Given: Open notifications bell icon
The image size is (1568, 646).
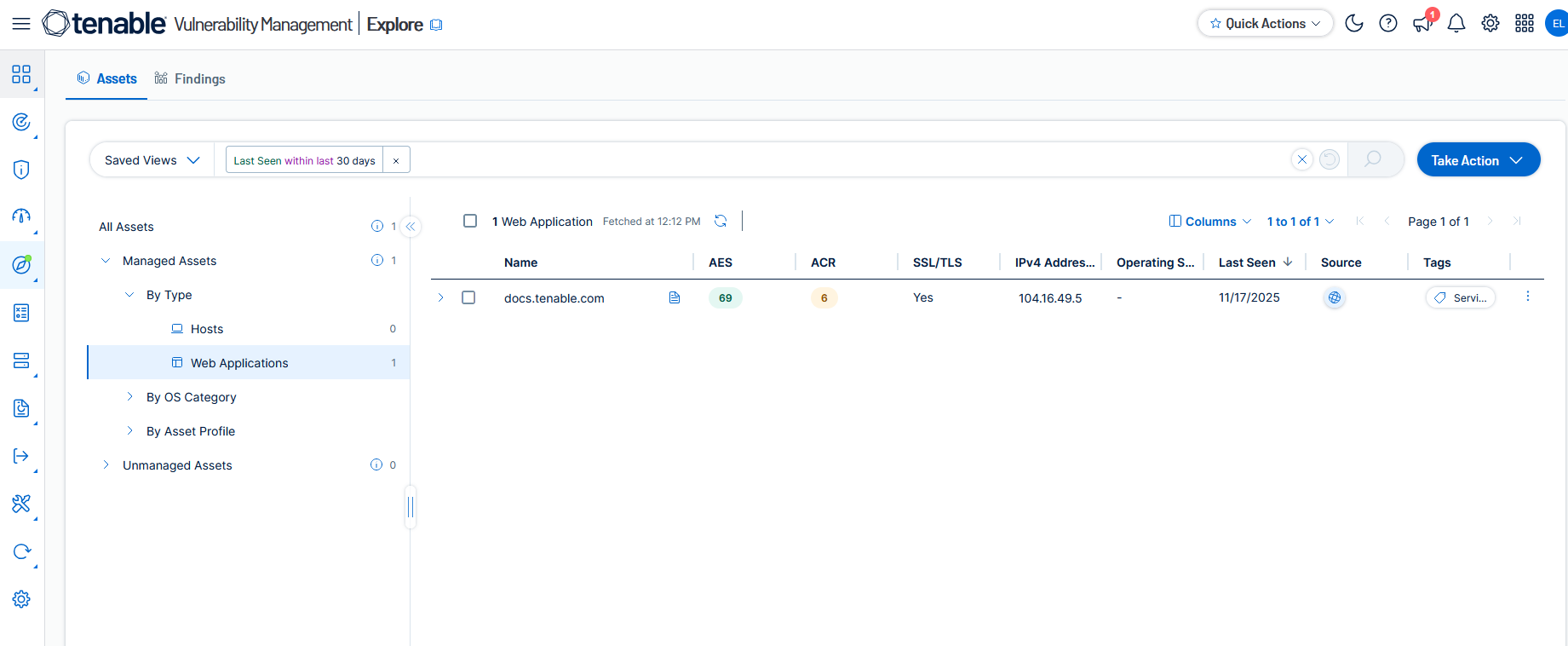Looking at the screenshot, I should [1456, 24].
